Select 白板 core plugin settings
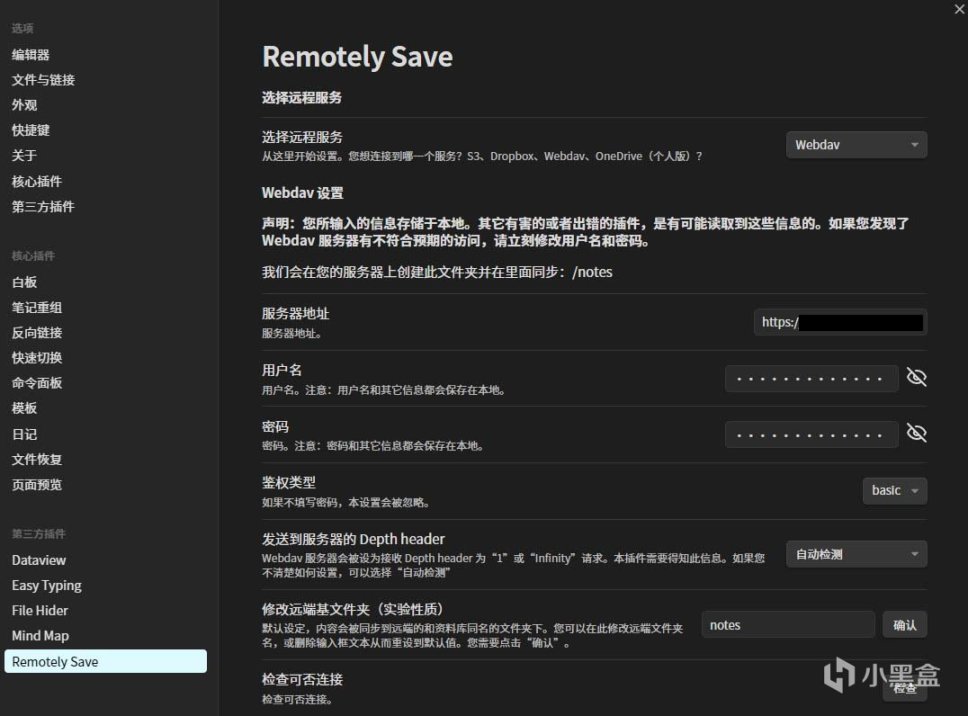 click(x=24, y=282)
